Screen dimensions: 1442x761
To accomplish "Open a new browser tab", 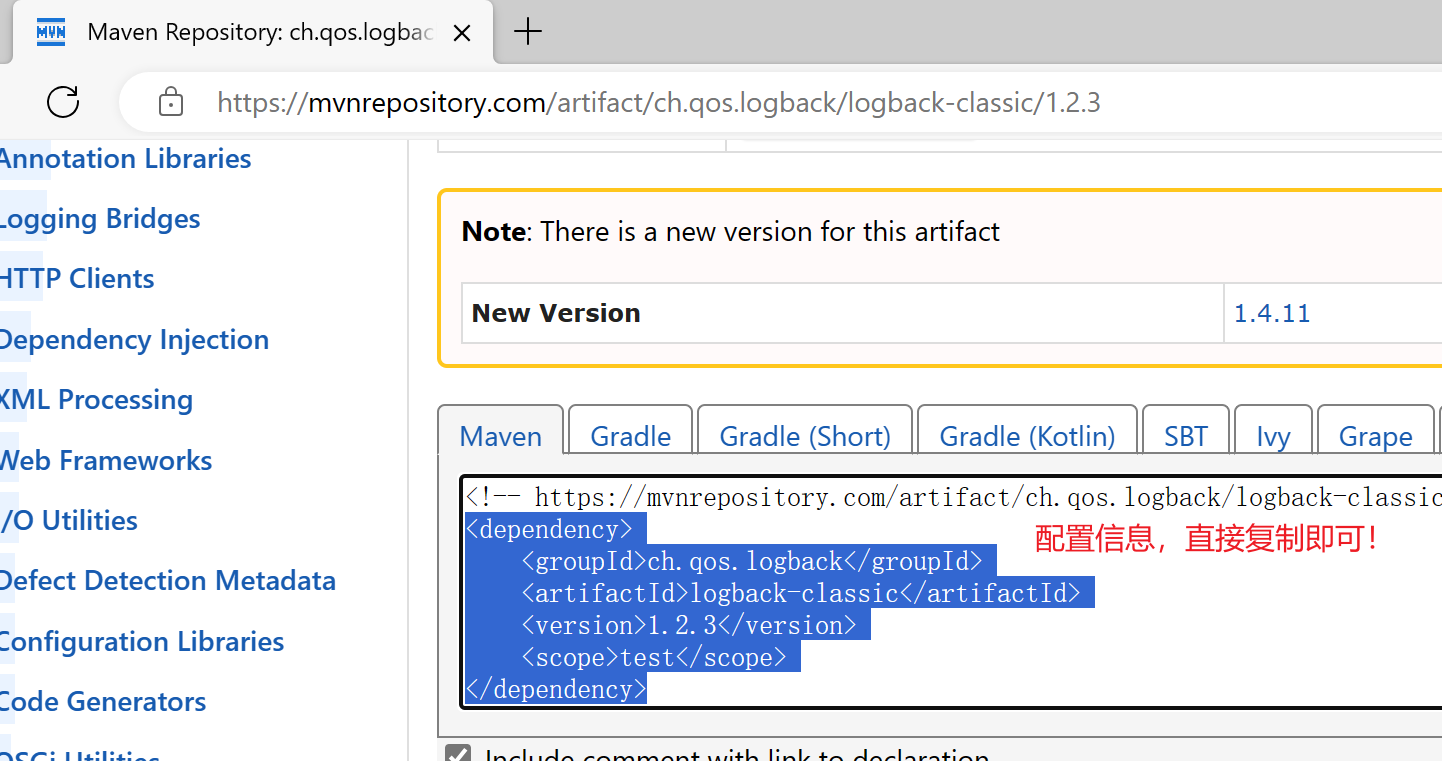I will (527, 32).
